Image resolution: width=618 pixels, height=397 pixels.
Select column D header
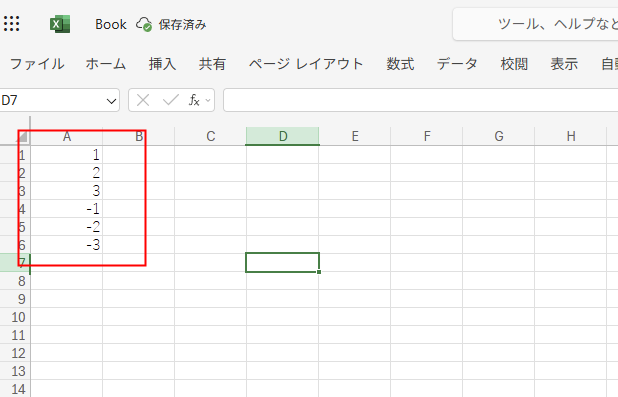click(283, 136)
